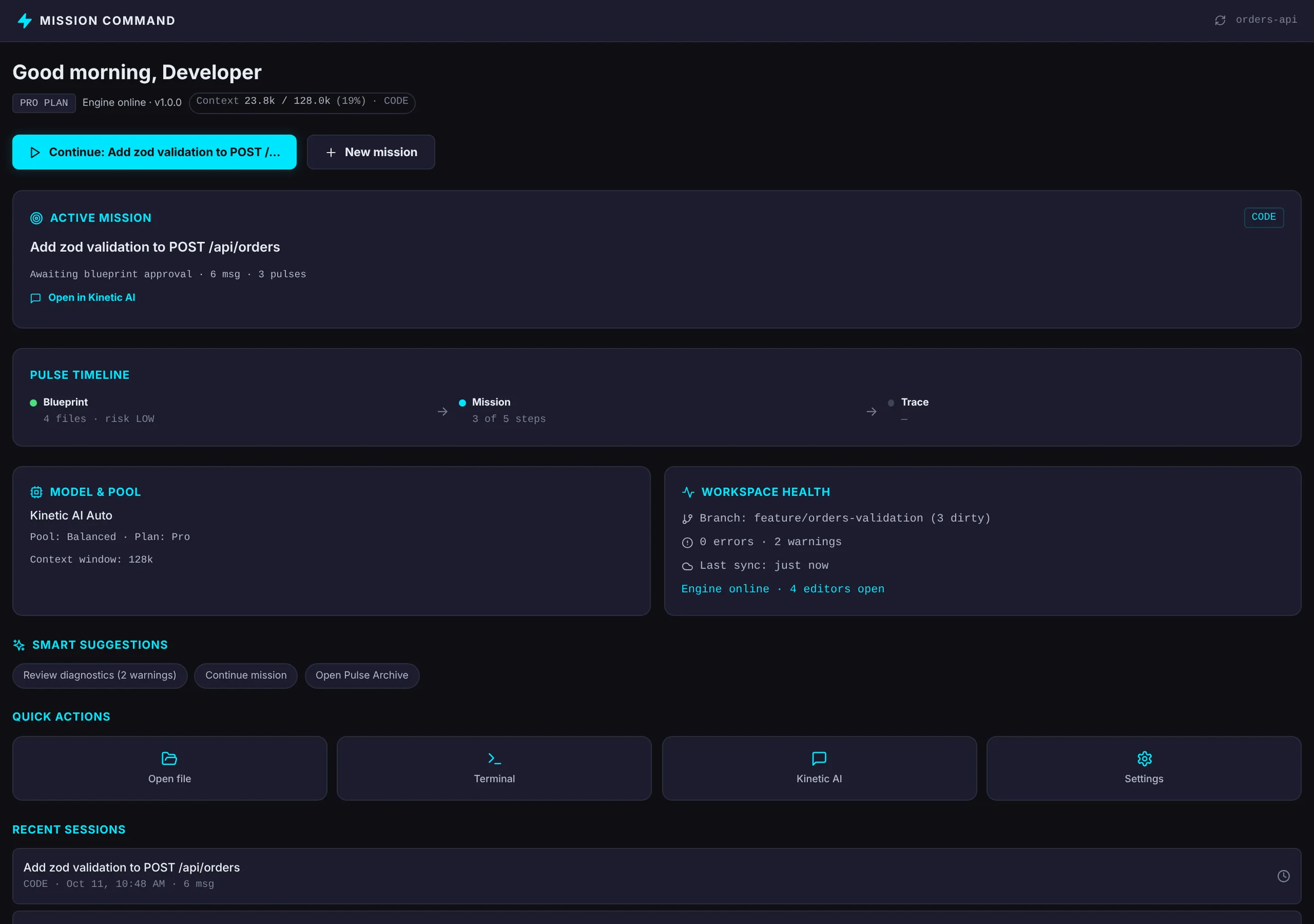Click the terminal prompt icon
1314x924 pixels.
coord(494,759)
